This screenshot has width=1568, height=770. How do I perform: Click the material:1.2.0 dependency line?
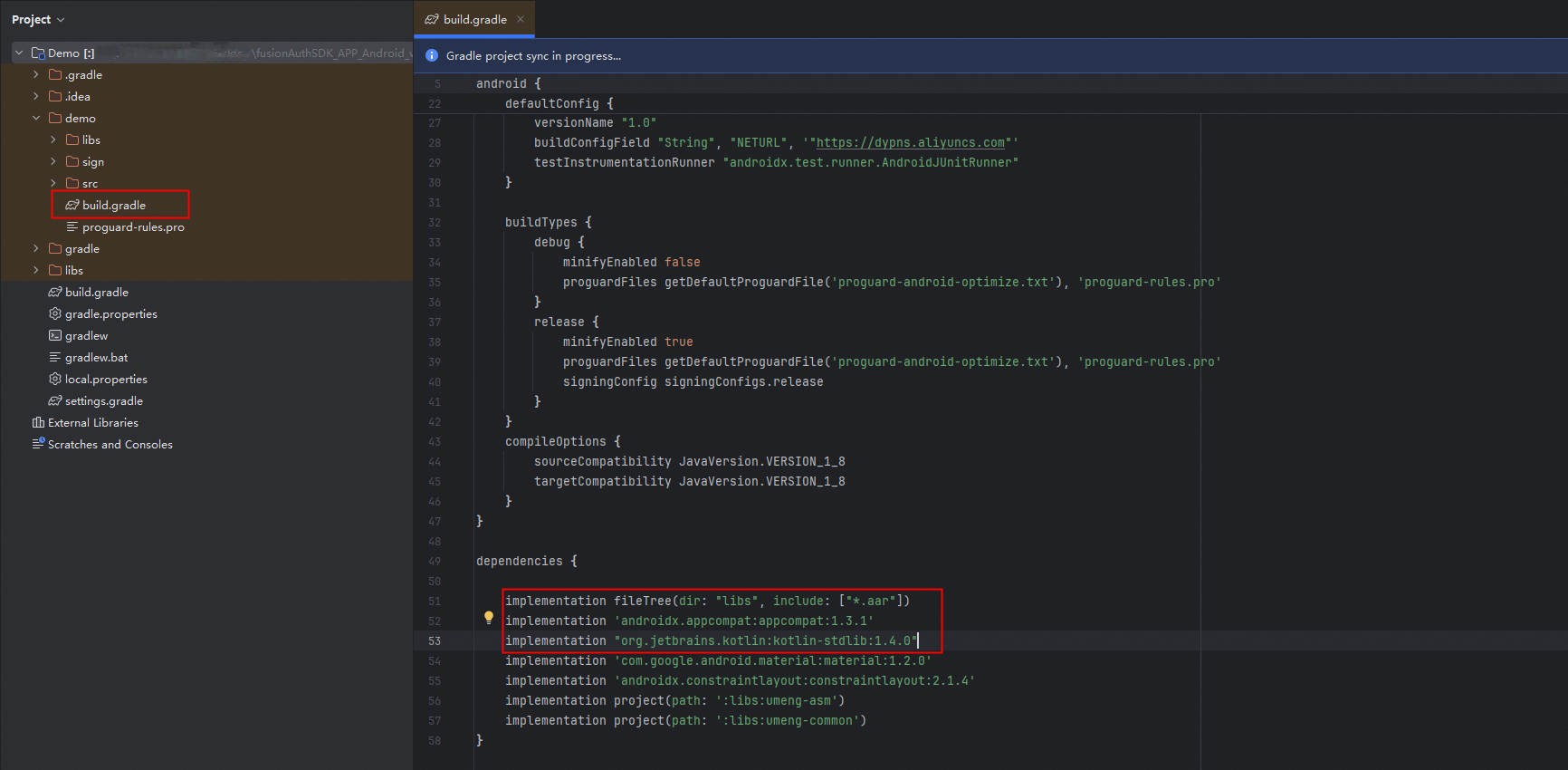coord(719,661)
